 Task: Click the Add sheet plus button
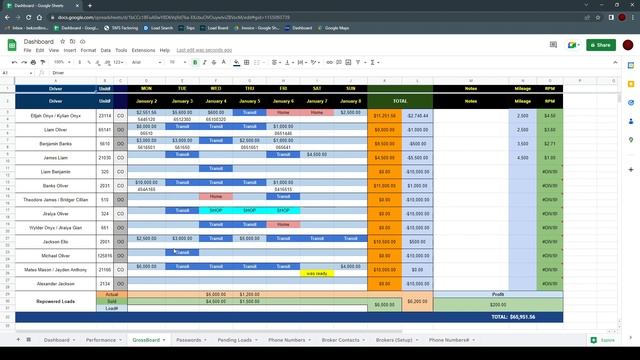click(18, 340)
